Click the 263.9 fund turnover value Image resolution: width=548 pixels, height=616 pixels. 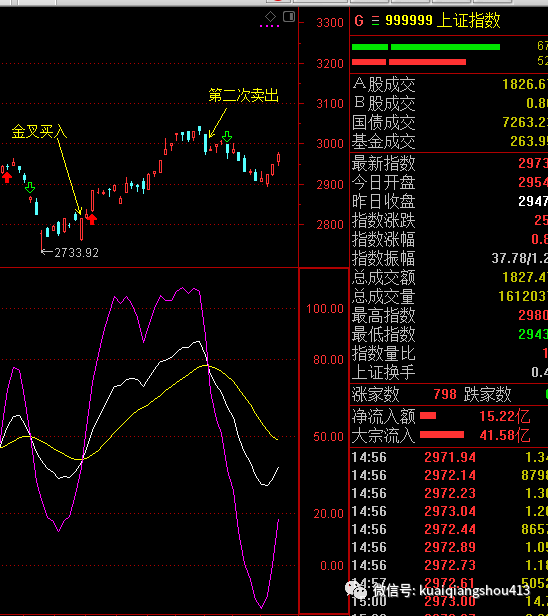tap(529, 141)
